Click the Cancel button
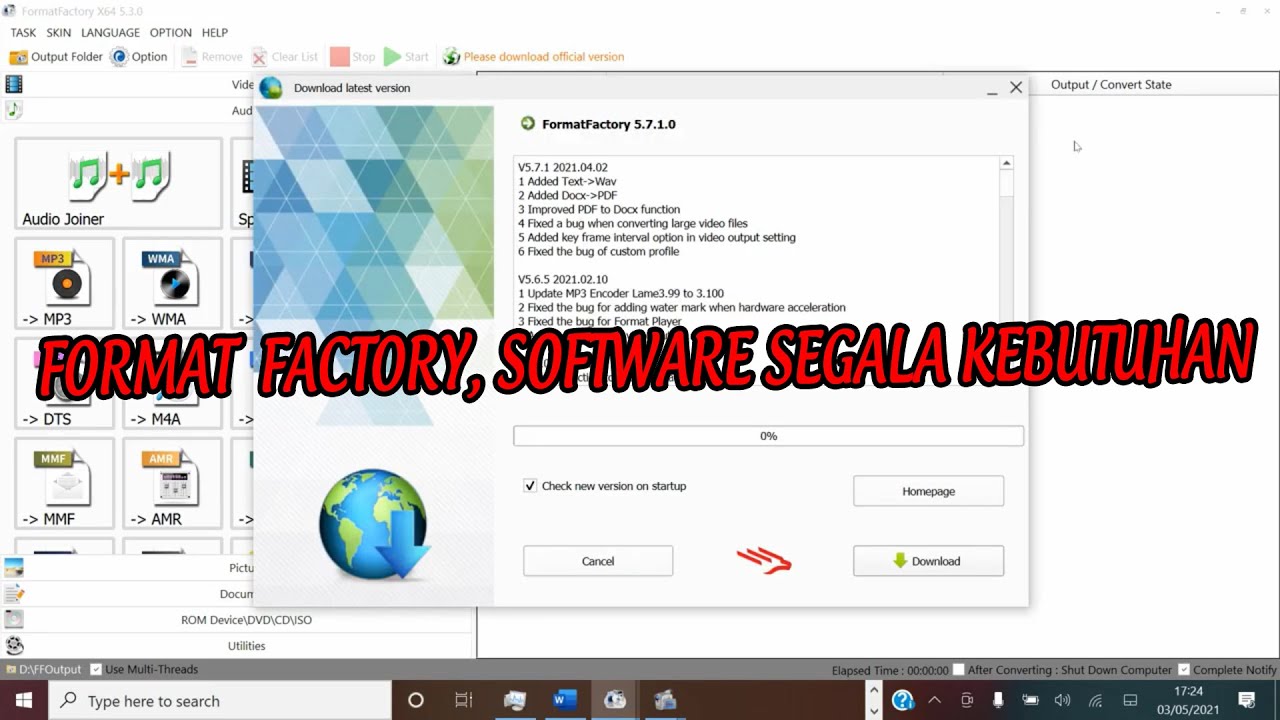 (598, 561)
